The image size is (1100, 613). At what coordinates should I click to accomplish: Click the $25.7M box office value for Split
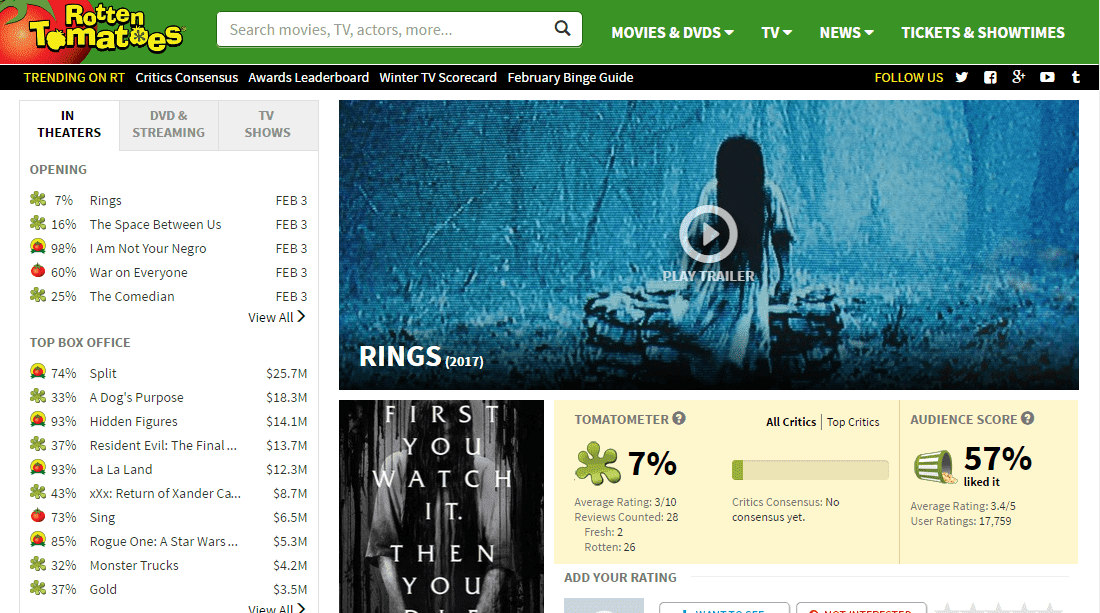coord(286,373)
